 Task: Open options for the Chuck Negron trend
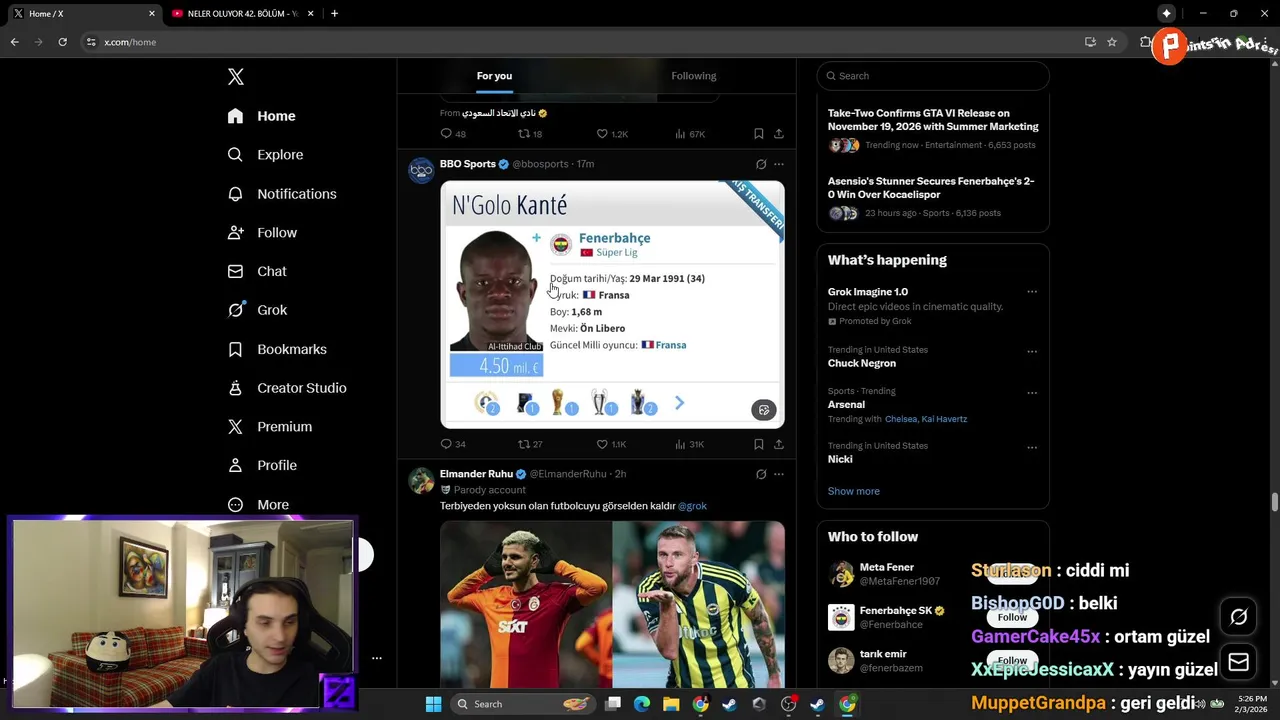1032,352
